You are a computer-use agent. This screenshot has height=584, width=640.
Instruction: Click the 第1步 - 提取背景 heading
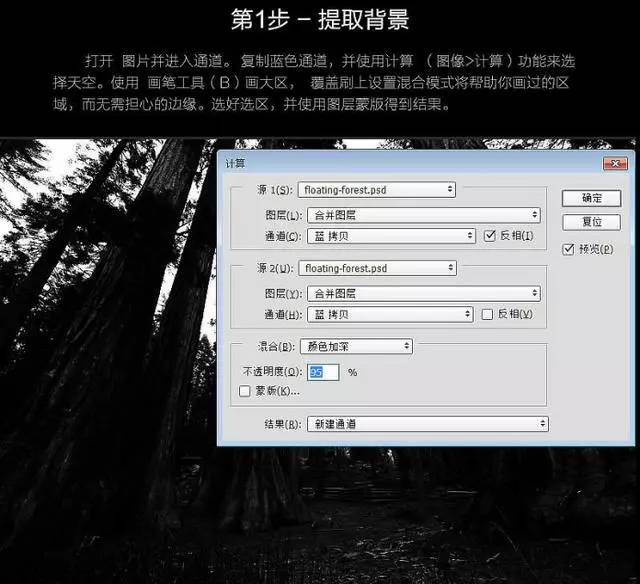tap(320, 19)
